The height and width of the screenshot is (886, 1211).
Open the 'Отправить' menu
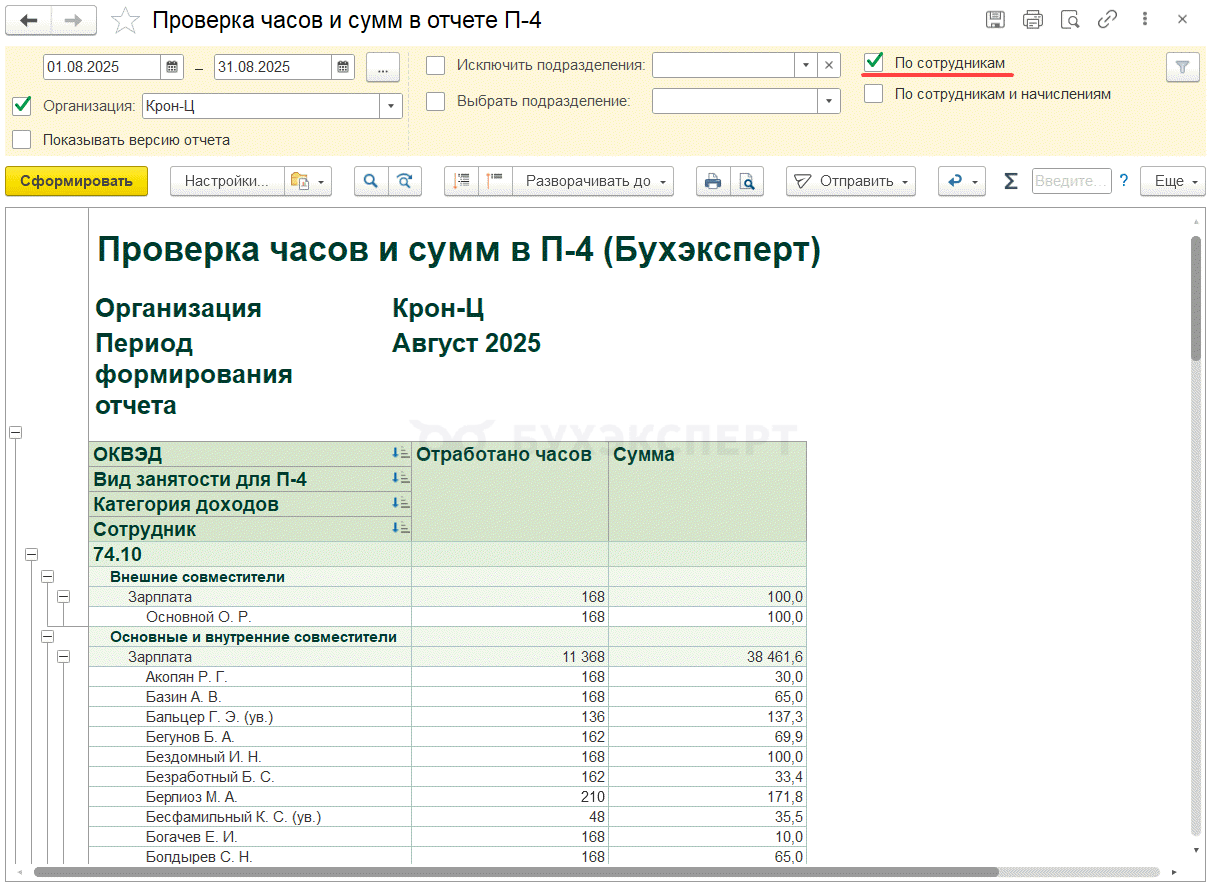(851, 181)
